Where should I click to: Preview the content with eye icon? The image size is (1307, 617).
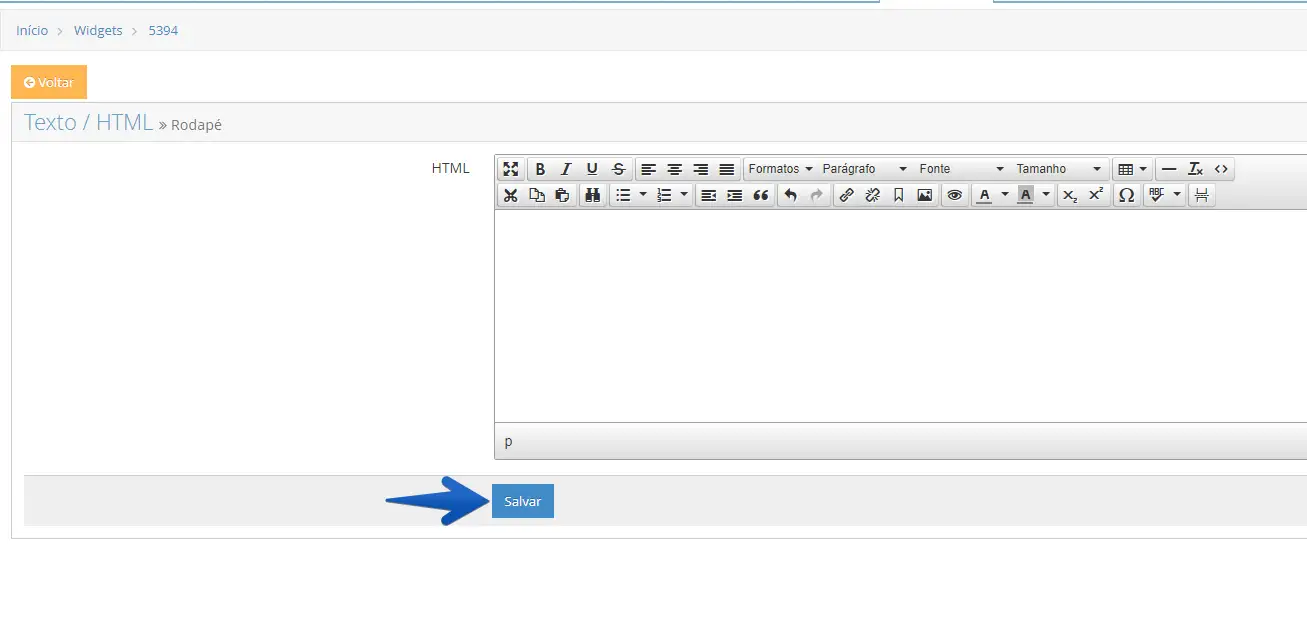[x=955, y=195]
